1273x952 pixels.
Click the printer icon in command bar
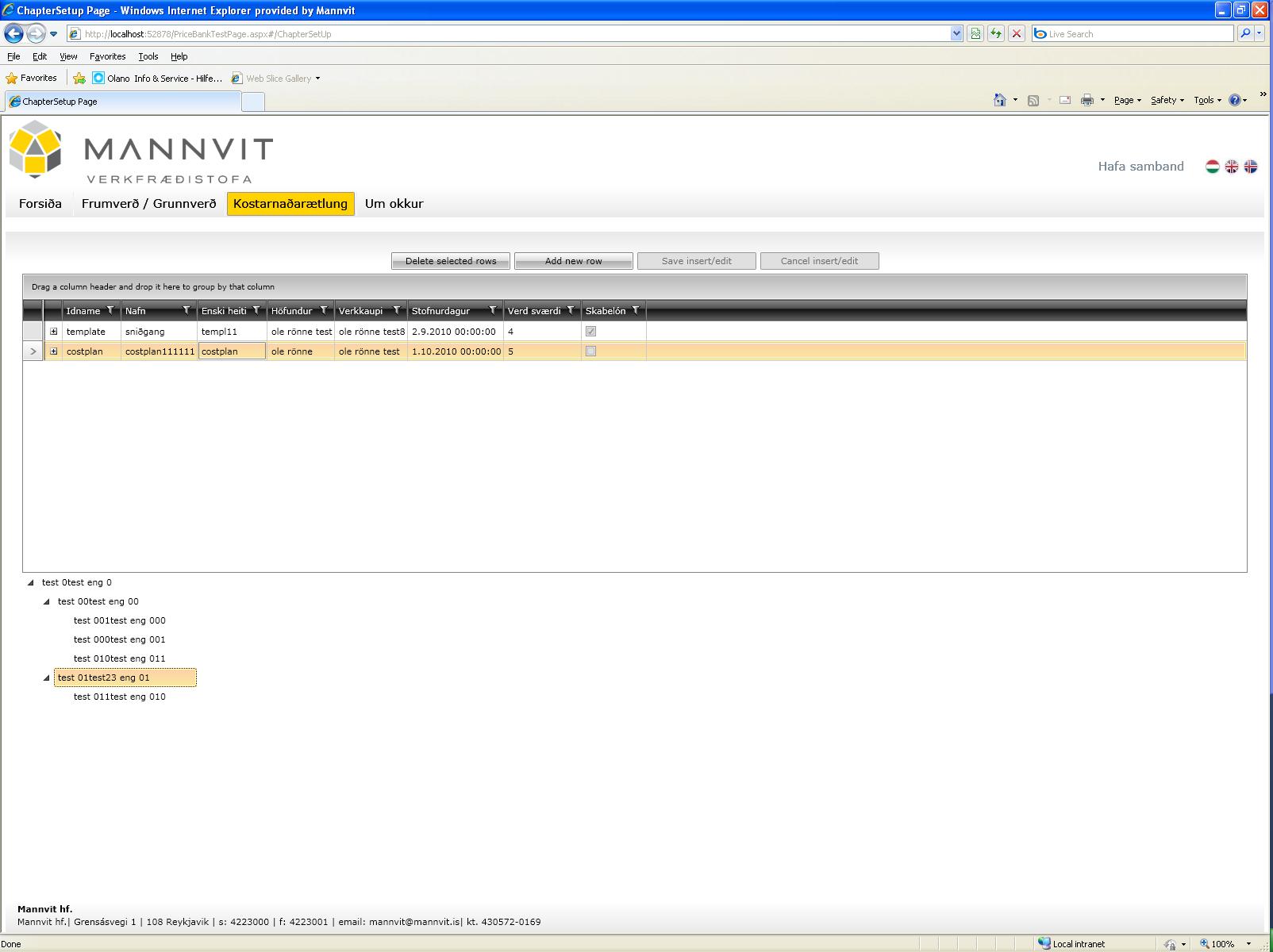pos(1087,100)
